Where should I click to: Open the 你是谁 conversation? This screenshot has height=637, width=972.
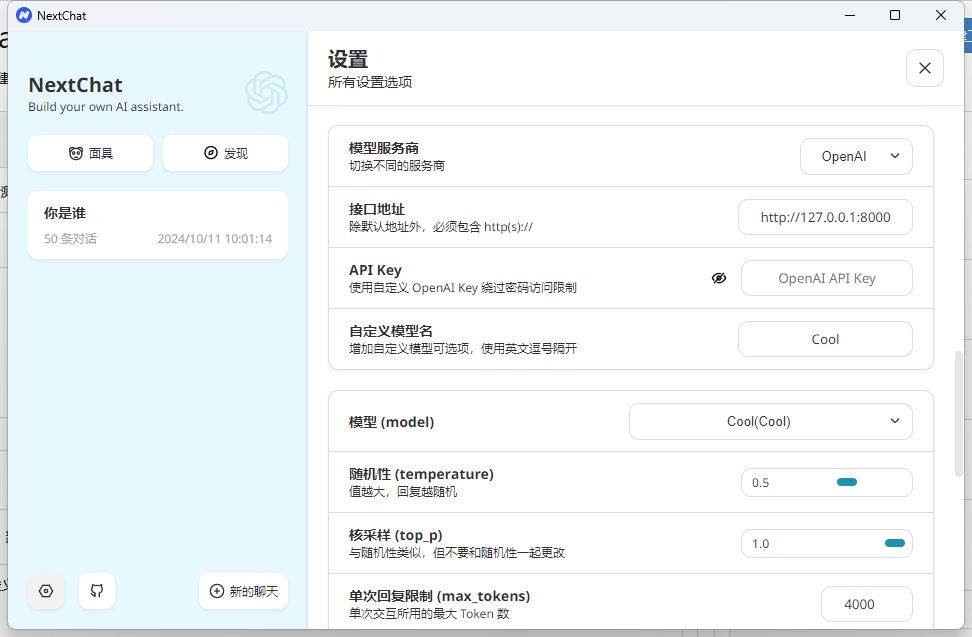tap(158, 225)
